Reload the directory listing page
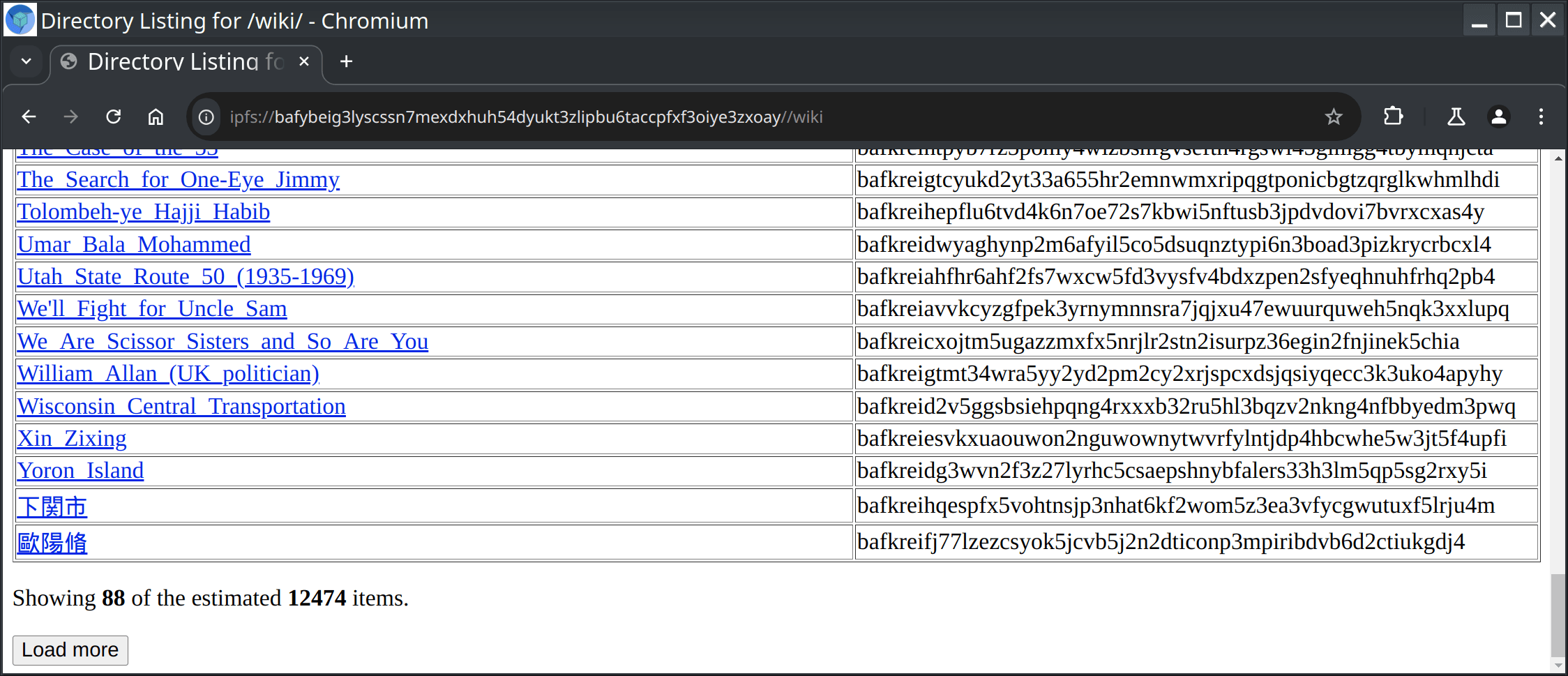 (x=113, y=117)
